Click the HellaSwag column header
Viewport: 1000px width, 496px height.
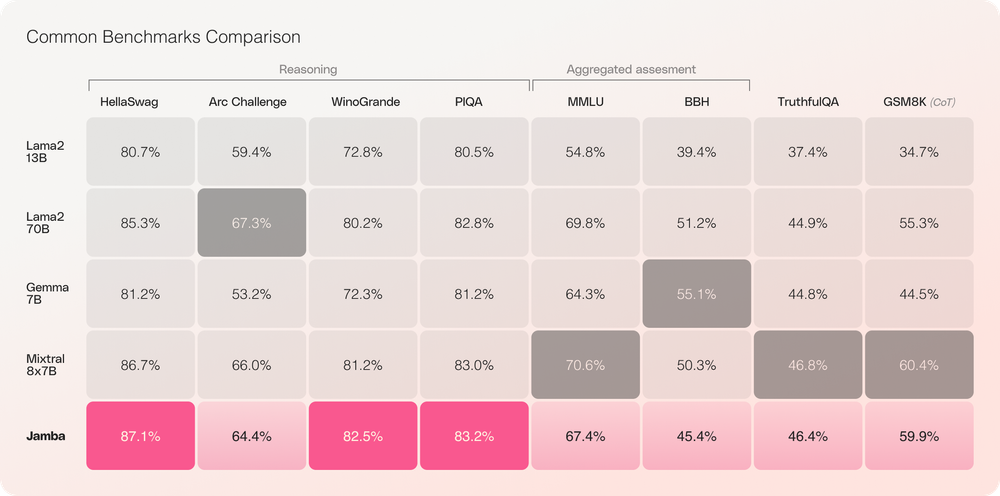[x=128, y=101]
